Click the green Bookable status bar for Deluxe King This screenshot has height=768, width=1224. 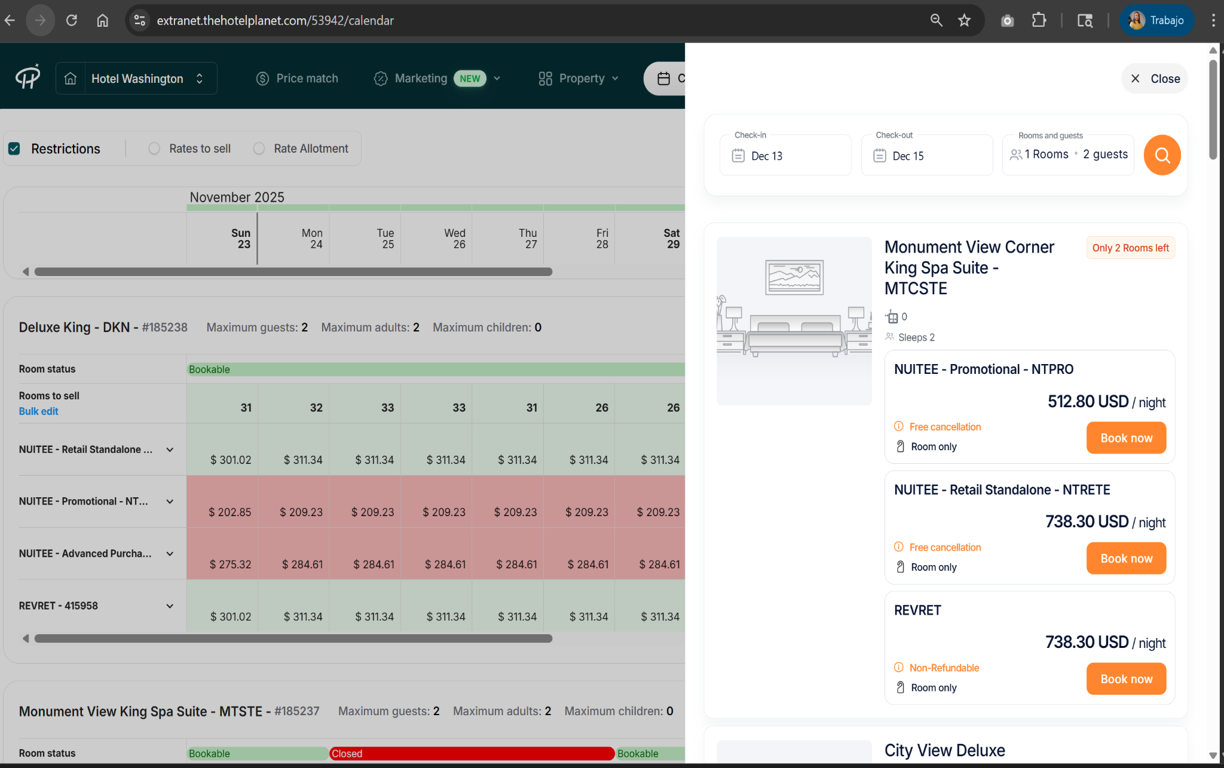point(435,370)
